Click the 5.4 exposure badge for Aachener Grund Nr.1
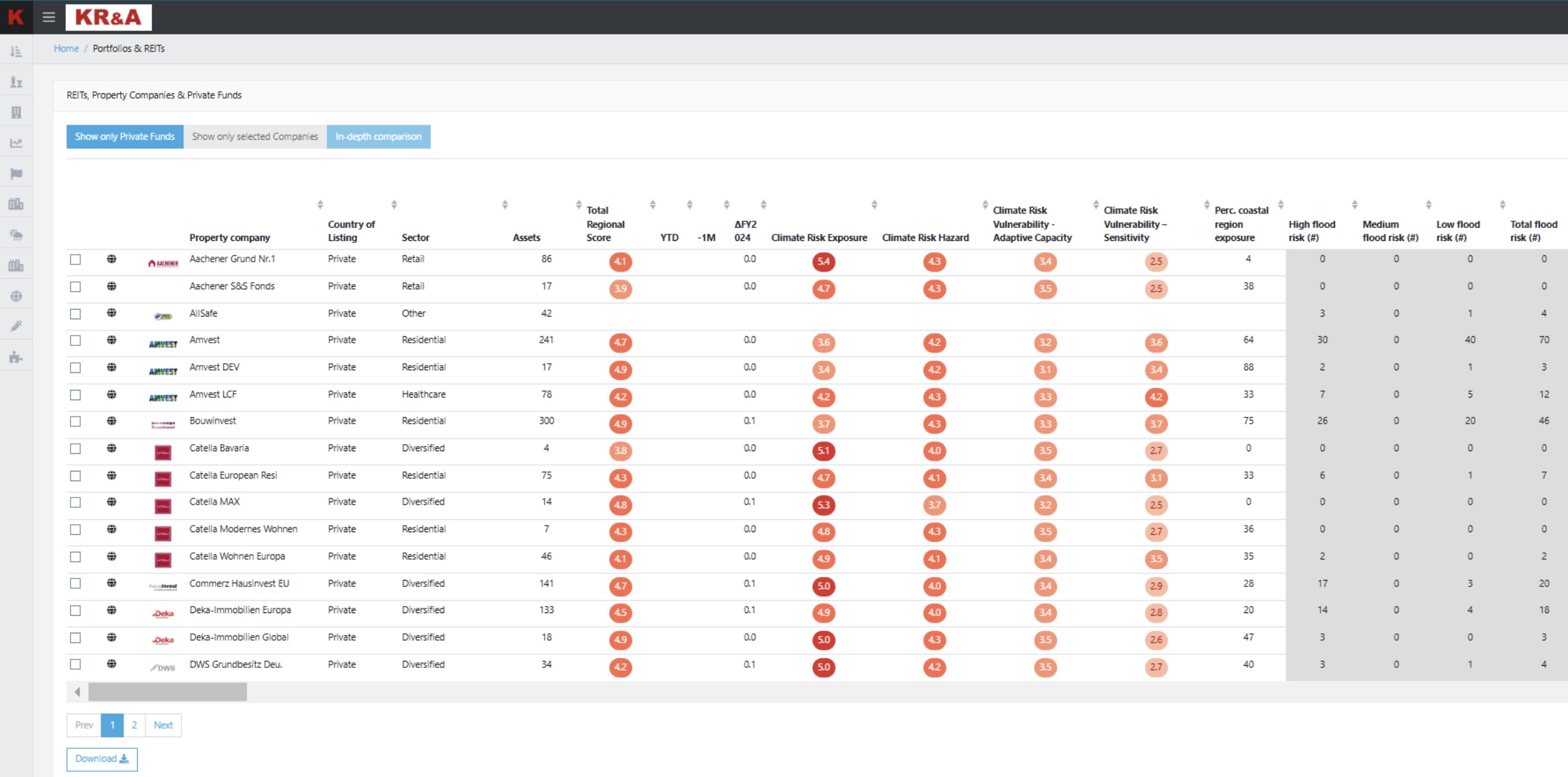 tap(824, 262)
